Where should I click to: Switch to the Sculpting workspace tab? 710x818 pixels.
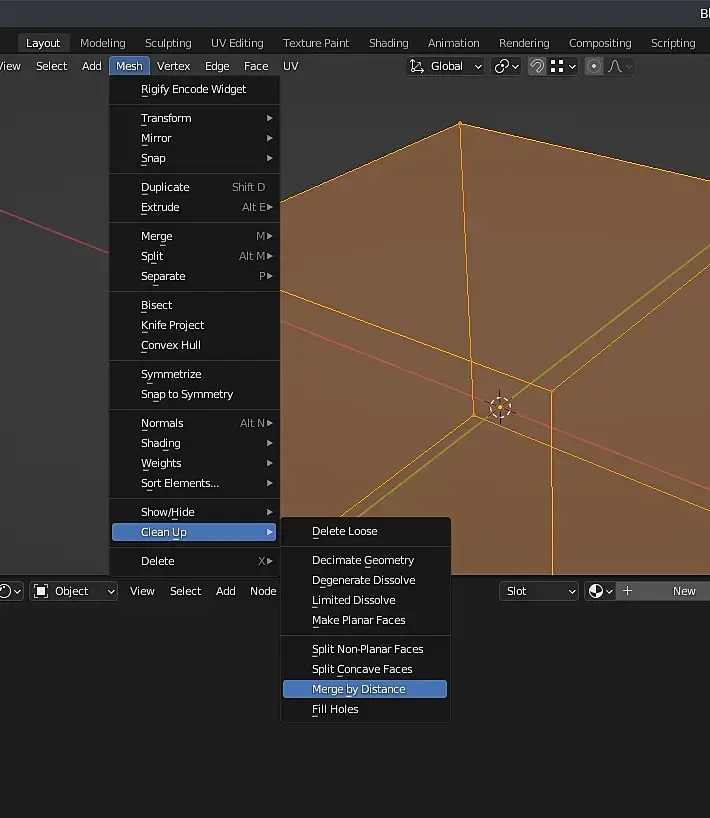point(168,43)
